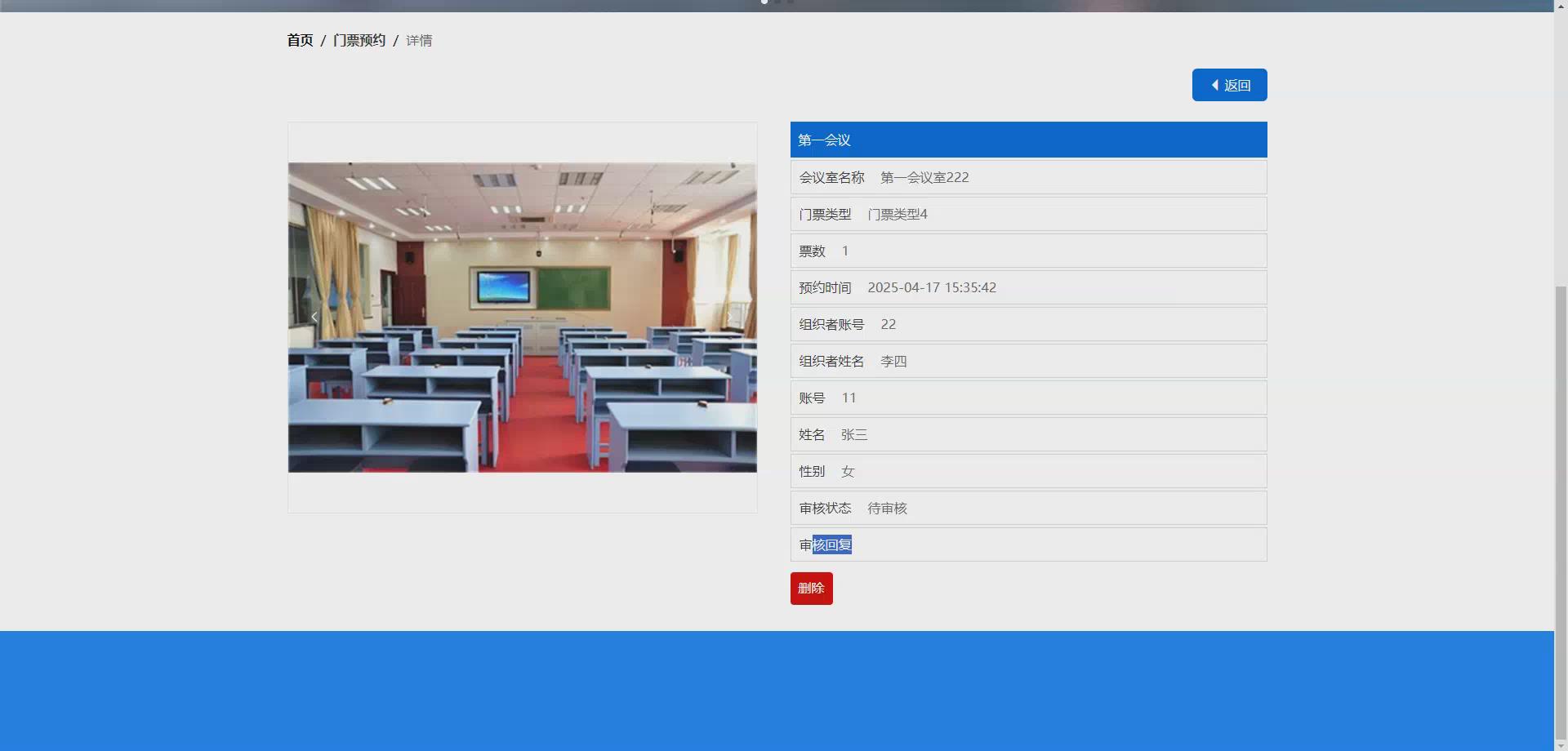Click the next-image arrow on the classroom photo
Image resolution: width=1568 pixels, height=751 pixels.
pos(729,316)
